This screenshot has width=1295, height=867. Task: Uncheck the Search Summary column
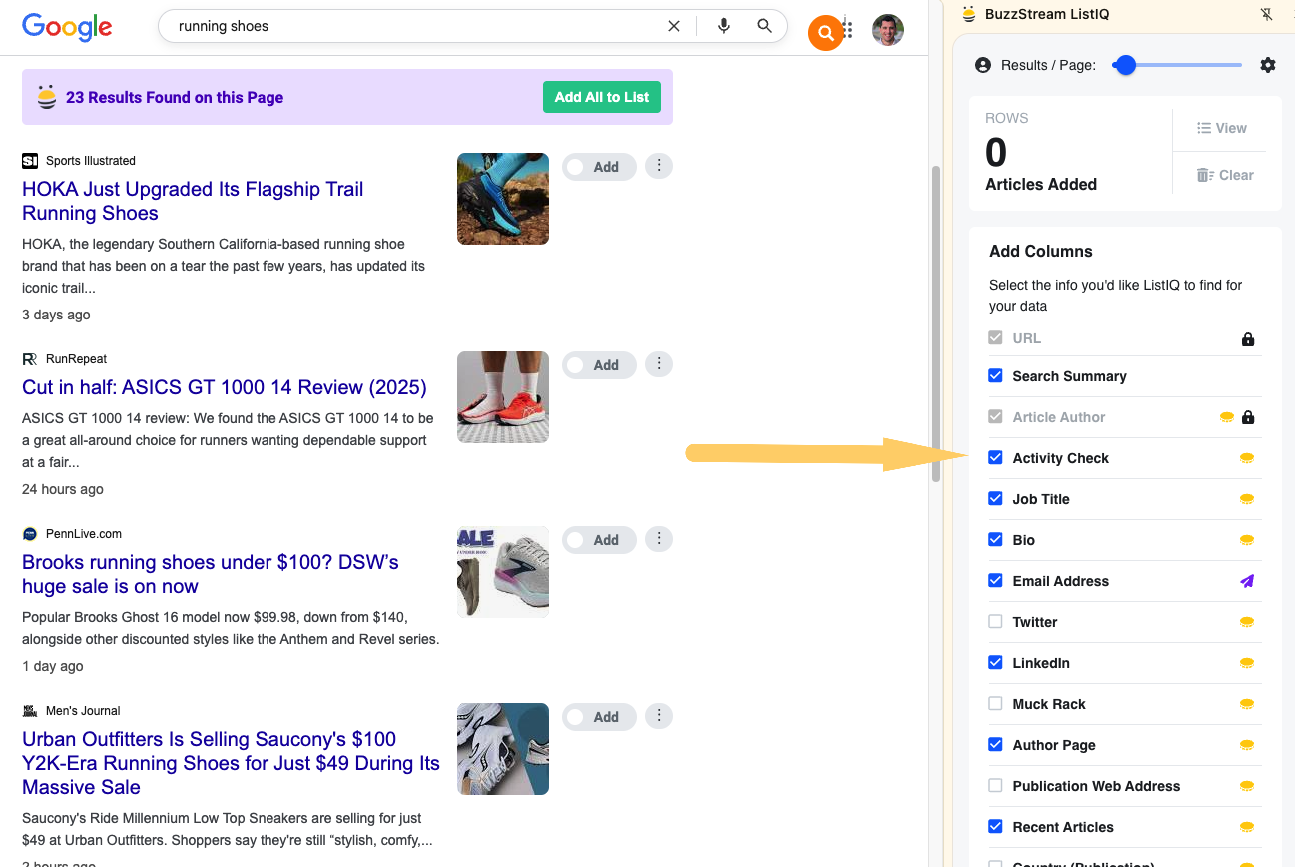(x=995, y=375)
